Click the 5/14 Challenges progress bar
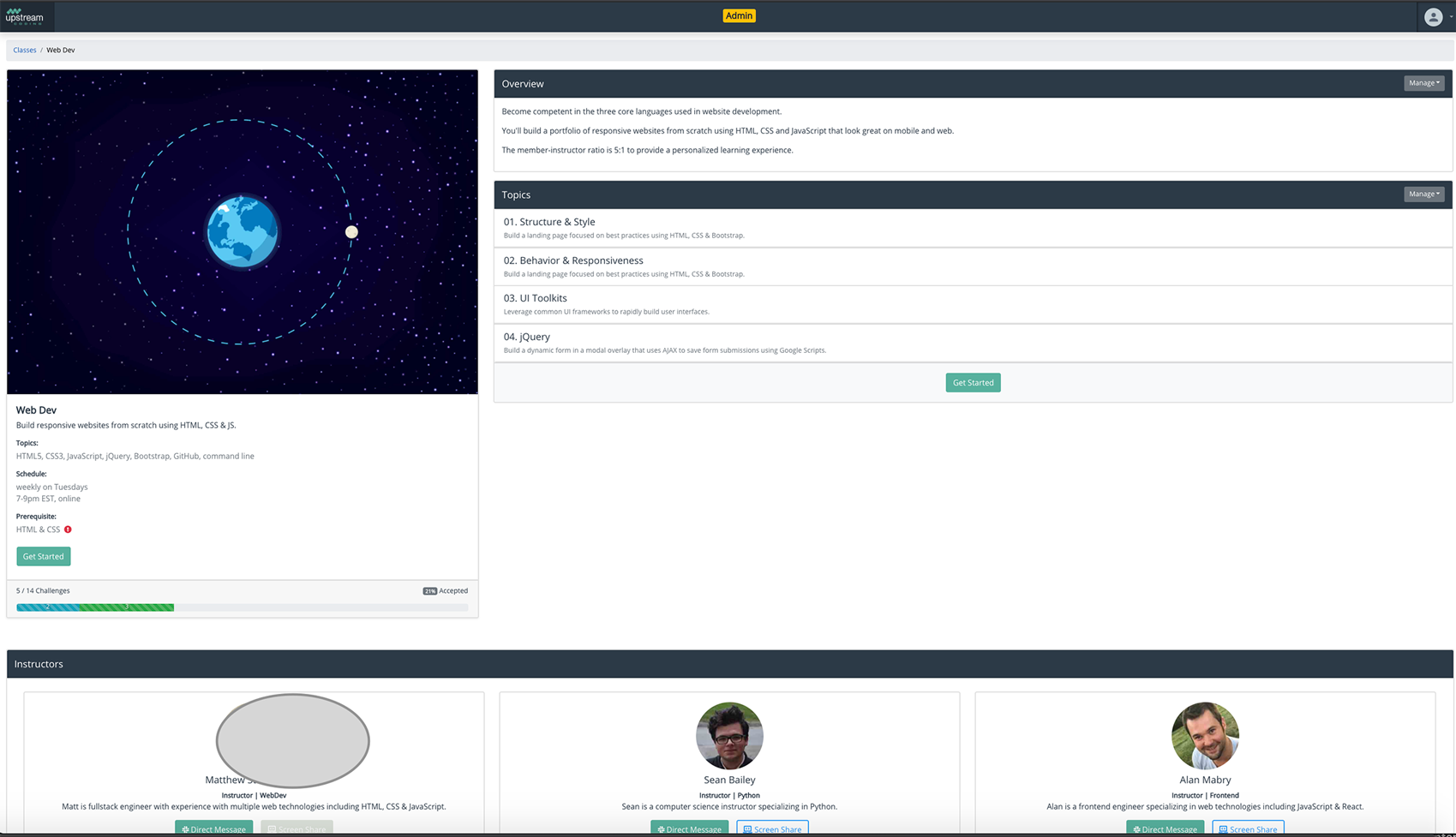Screen dimensions: 1456x837 (94, 607)
